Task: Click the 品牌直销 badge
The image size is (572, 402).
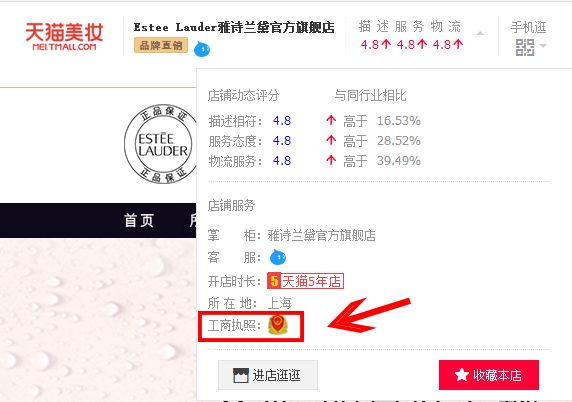Action: [x=161, y=45]
